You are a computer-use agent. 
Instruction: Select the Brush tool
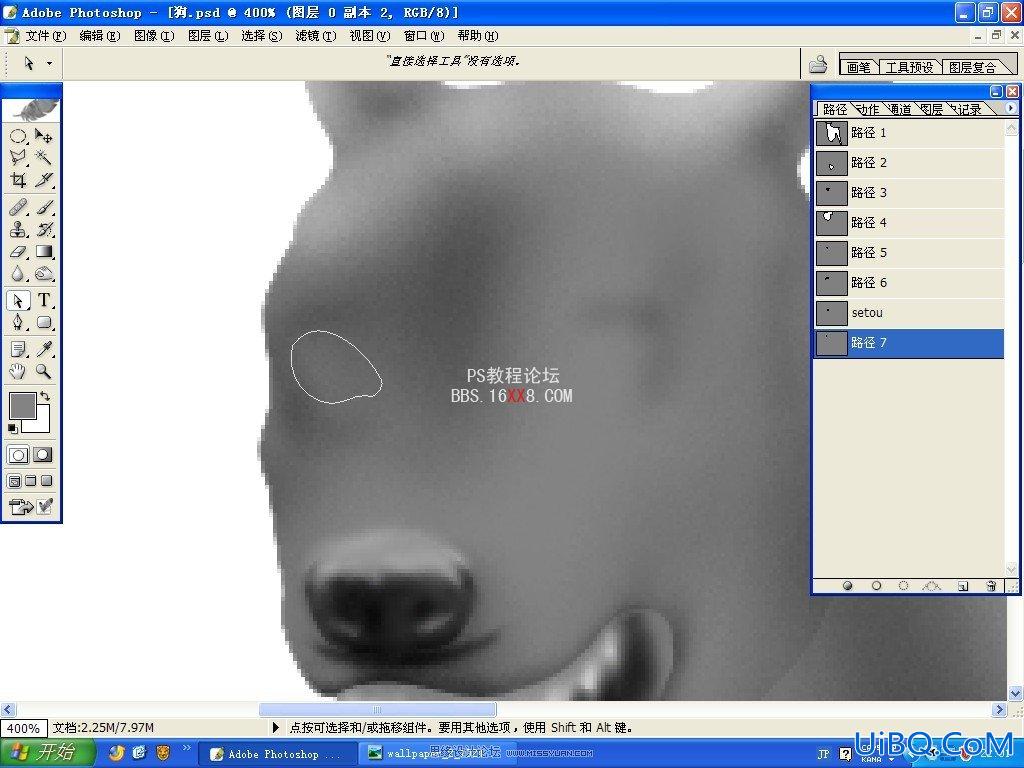[43, 207]
